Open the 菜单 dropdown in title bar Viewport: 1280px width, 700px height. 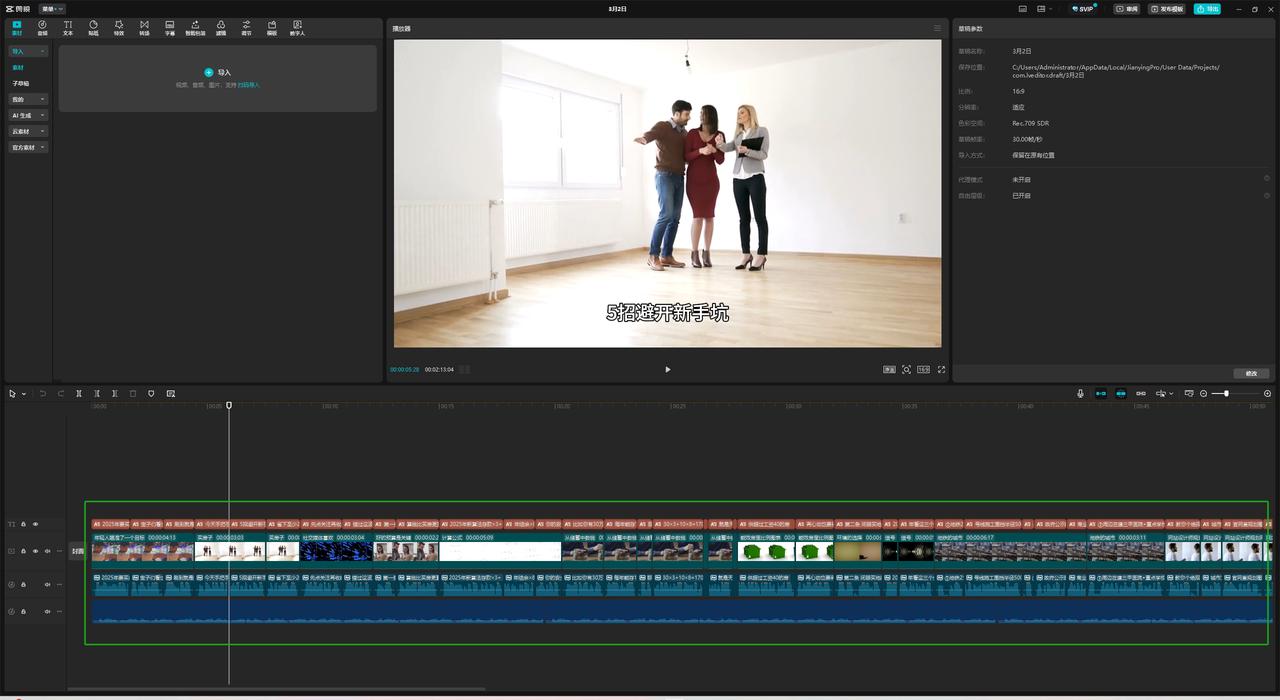pos(52,9)
